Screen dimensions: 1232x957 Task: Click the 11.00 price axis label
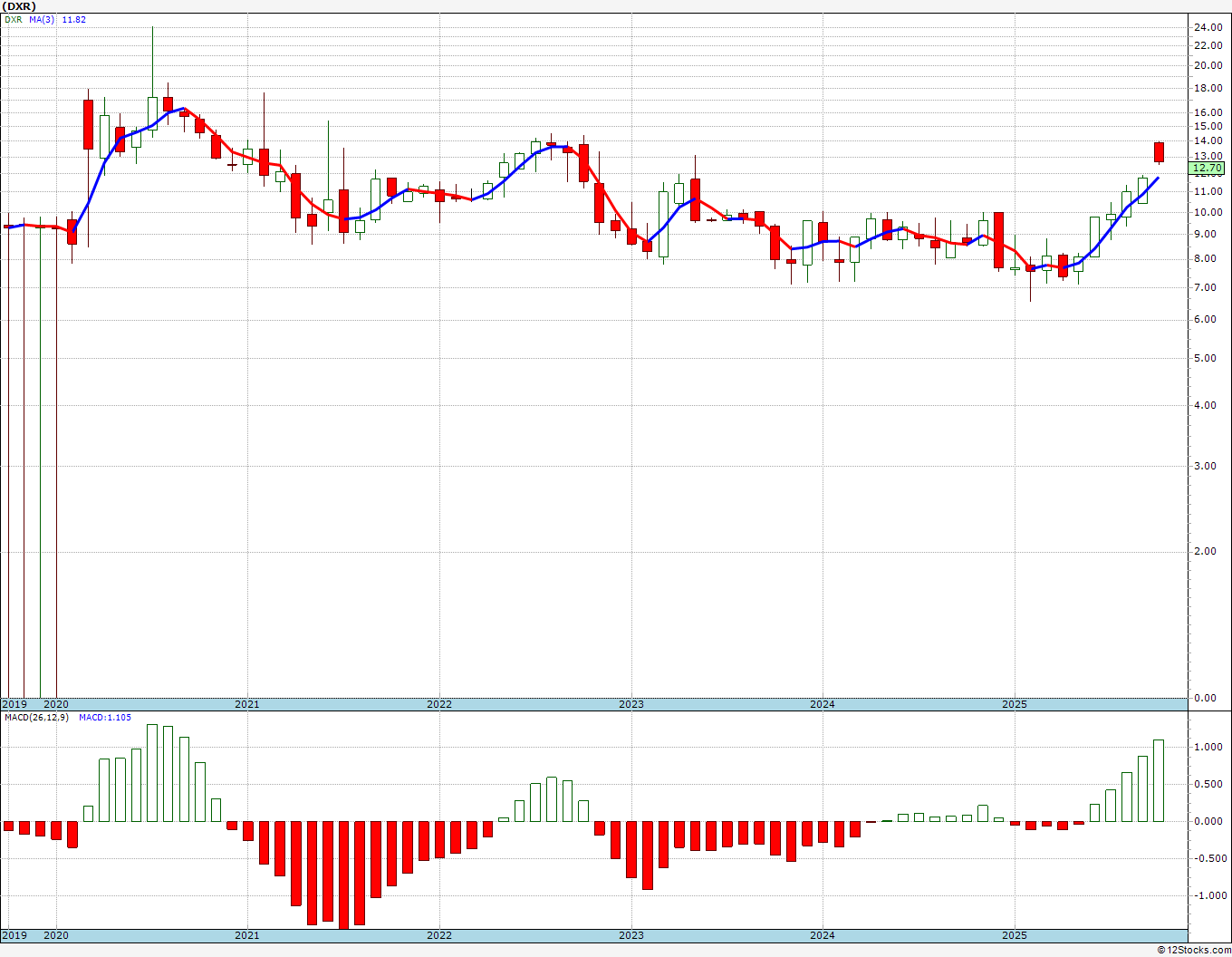click(1208, 191)
